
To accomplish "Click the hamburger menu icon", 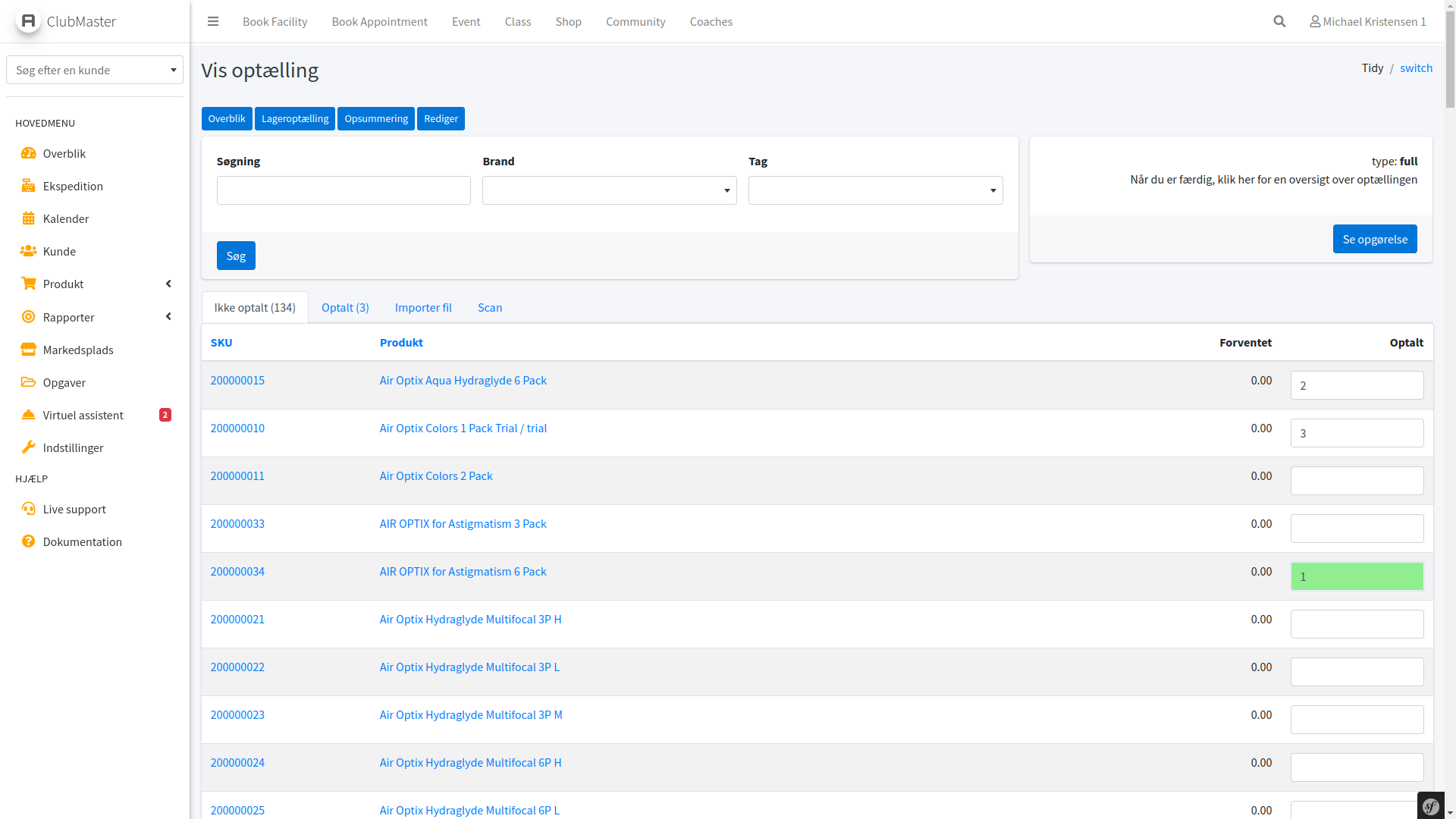I will tap(213, 21).
